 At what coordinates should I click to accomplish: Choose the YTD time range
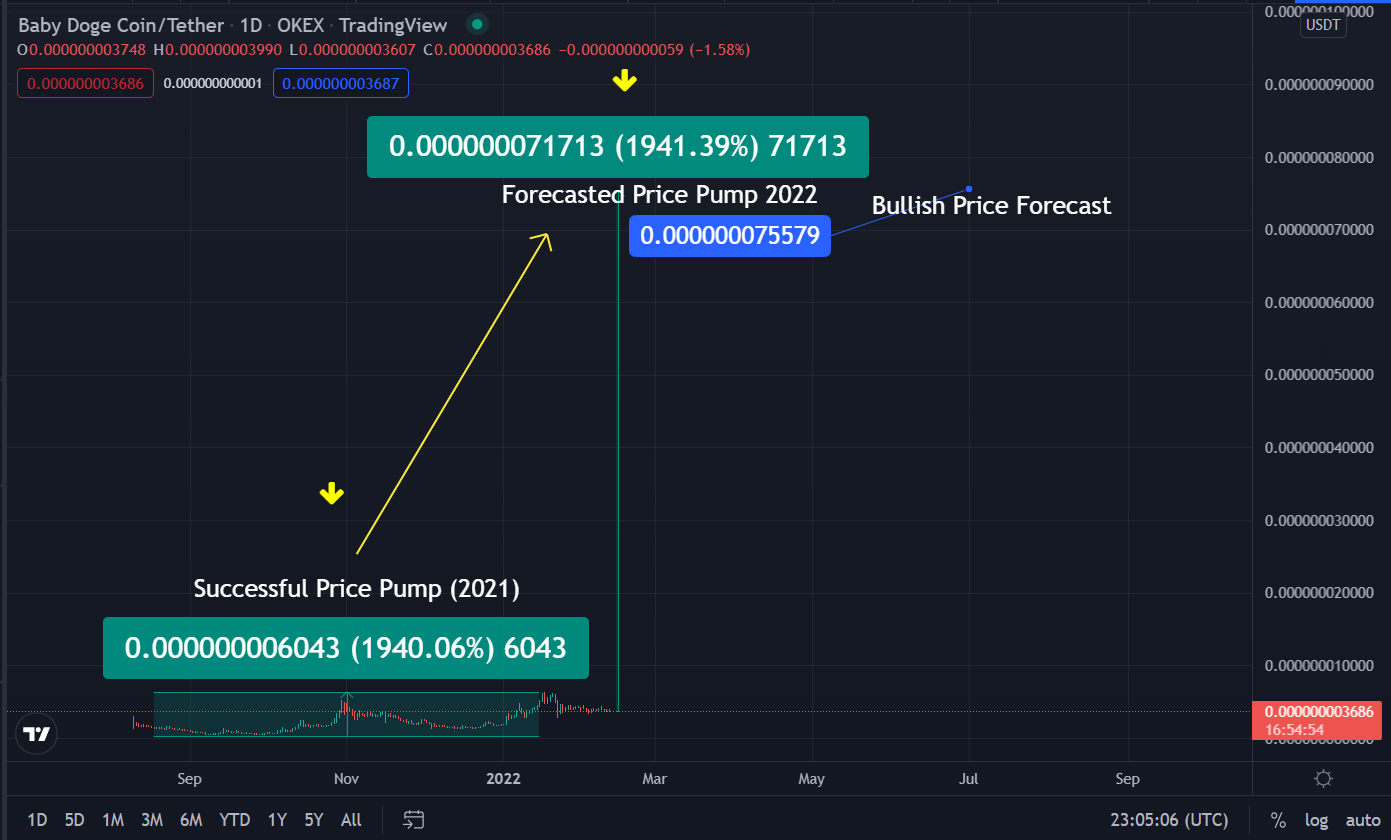[235, 820]
